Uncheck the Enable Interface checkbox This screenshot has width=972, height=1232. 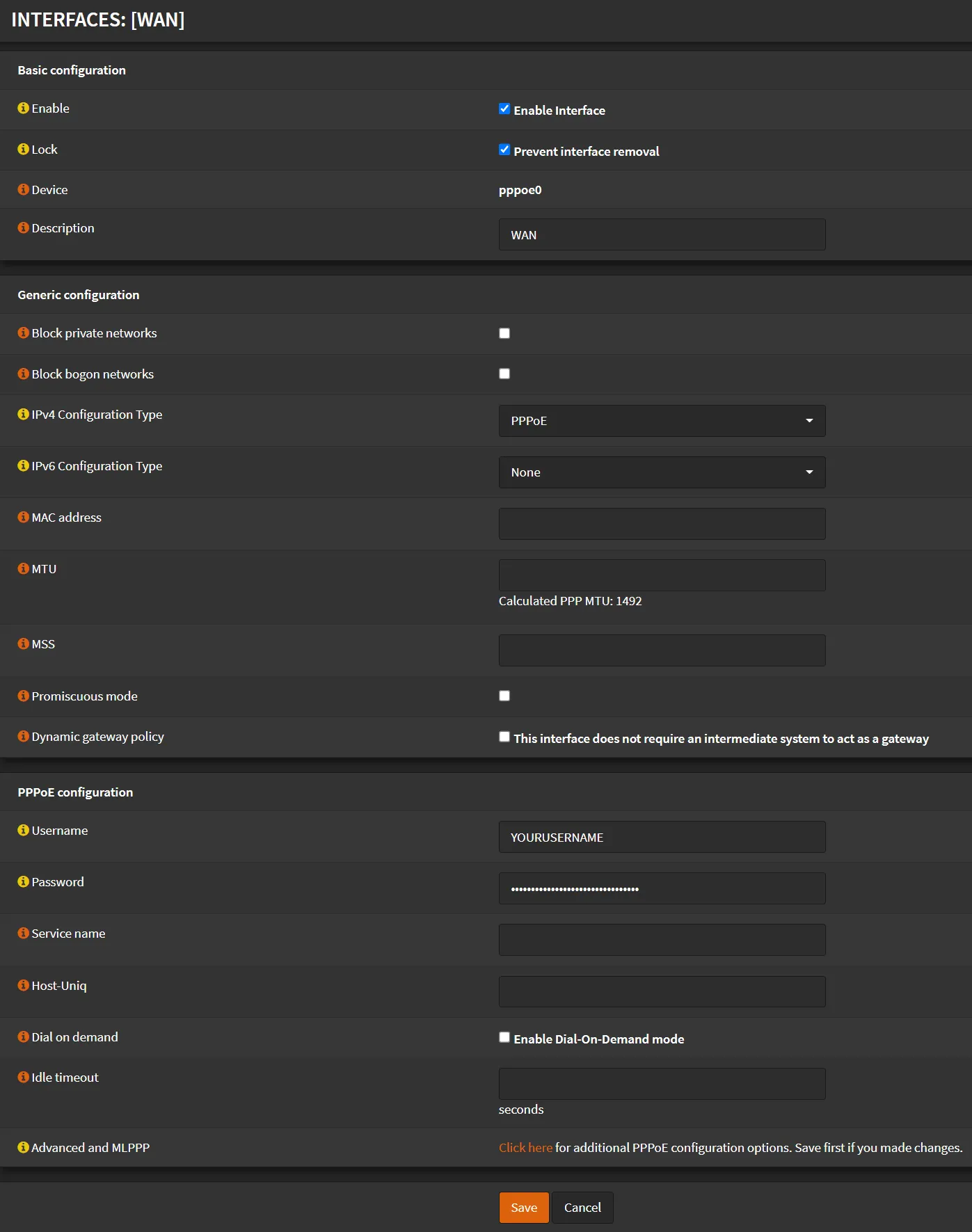(504, 109)
